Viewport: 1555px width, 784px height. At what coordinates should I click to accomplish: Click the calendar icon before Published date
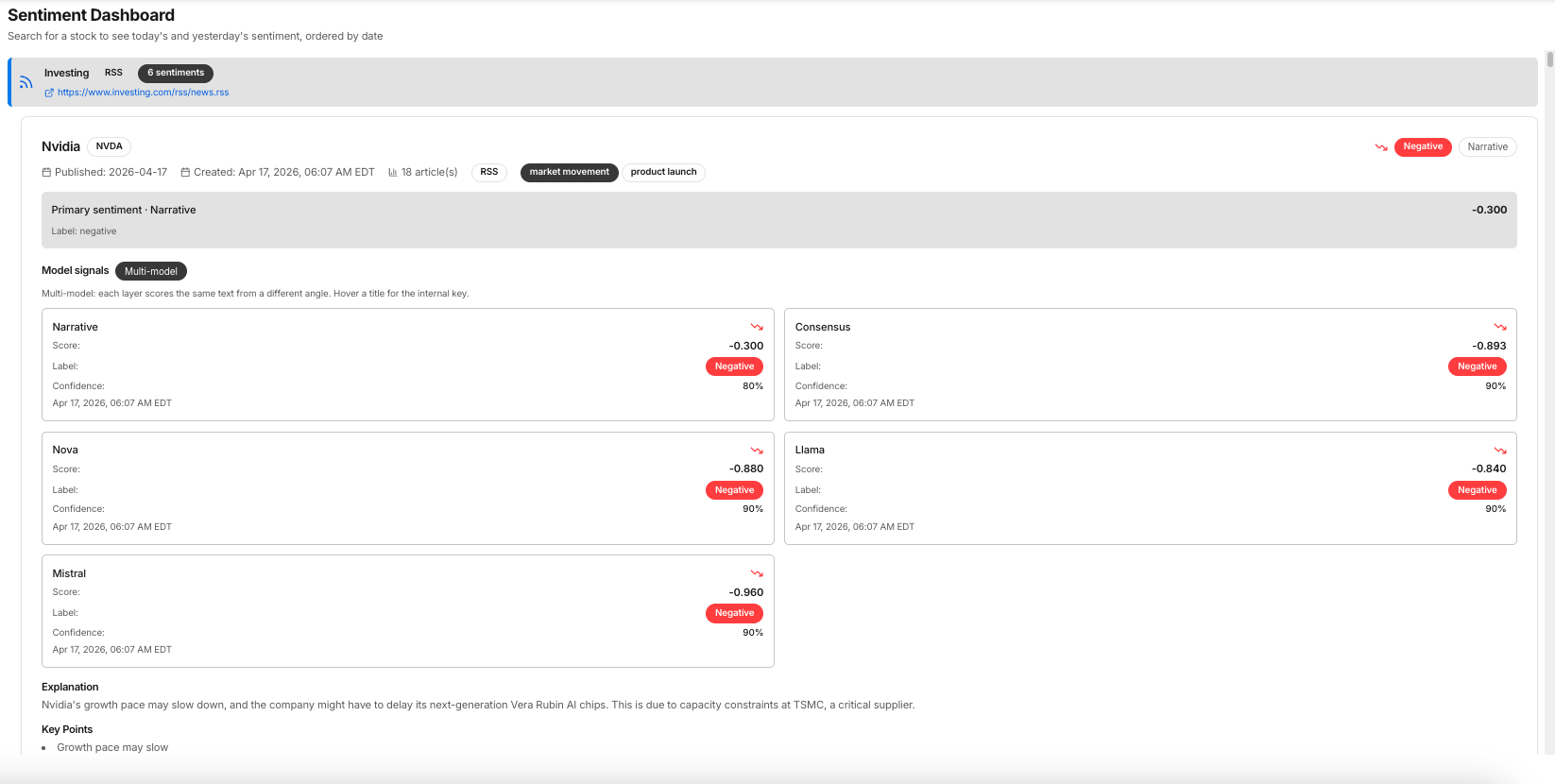click(x=46, y=172)
